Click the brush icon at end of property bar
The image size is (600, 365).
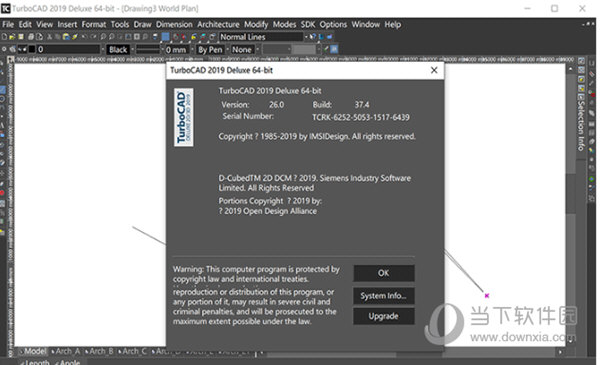[326, 49]
